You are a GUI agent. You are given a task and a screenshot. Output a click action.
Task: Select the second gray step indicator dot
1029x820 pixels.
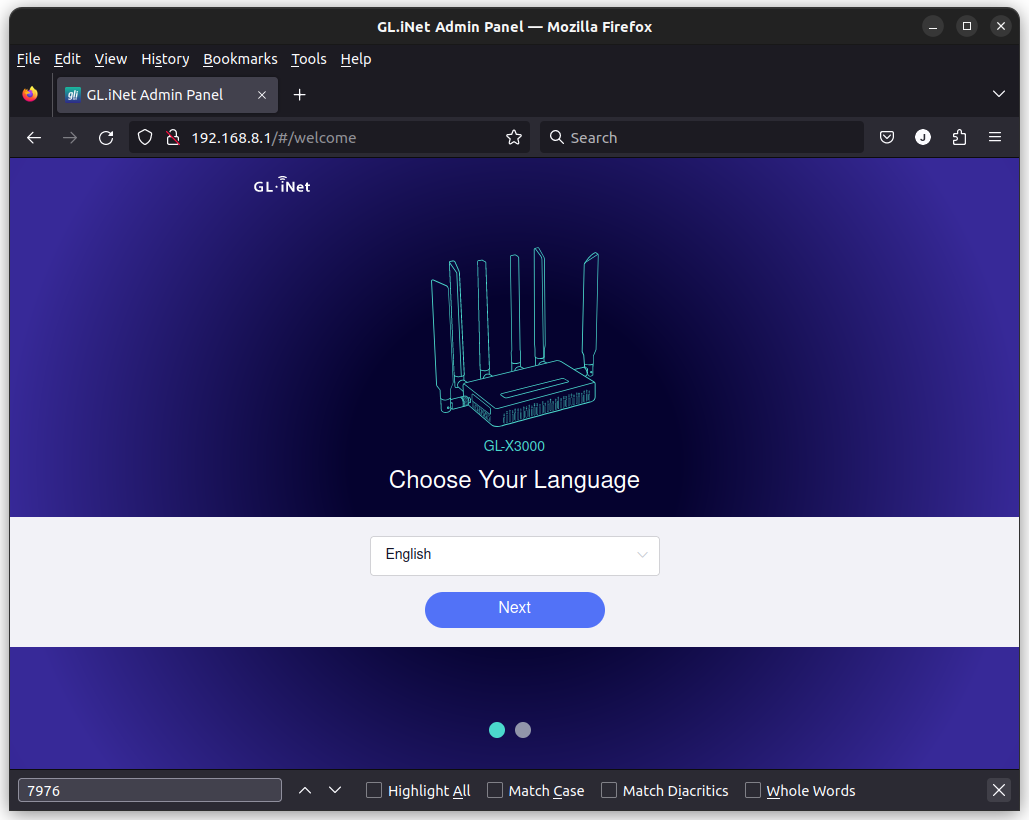522,729
